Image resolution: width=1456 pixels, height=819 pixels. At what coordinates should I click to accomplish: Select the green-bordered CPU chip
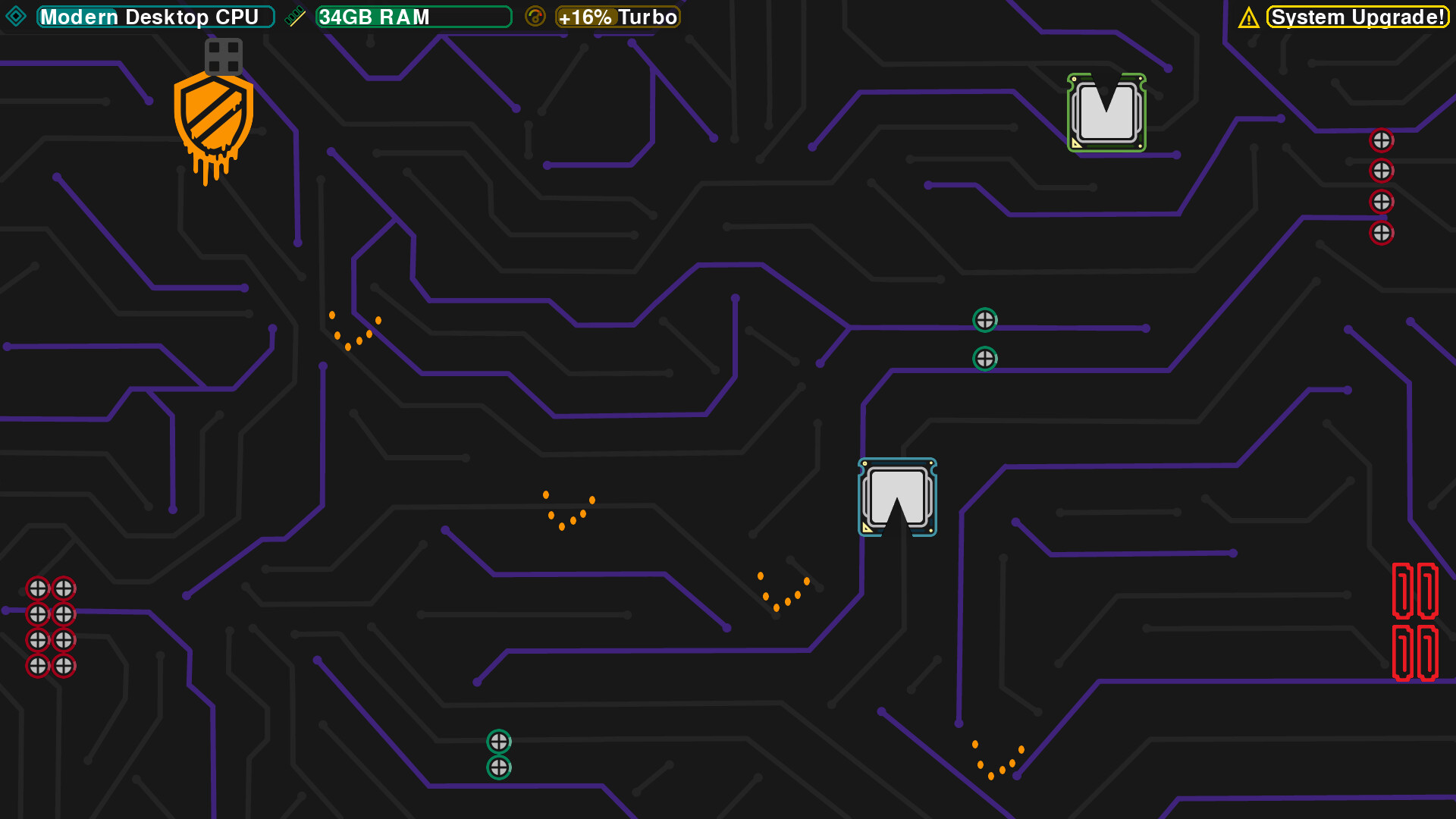click(1106, 113)
